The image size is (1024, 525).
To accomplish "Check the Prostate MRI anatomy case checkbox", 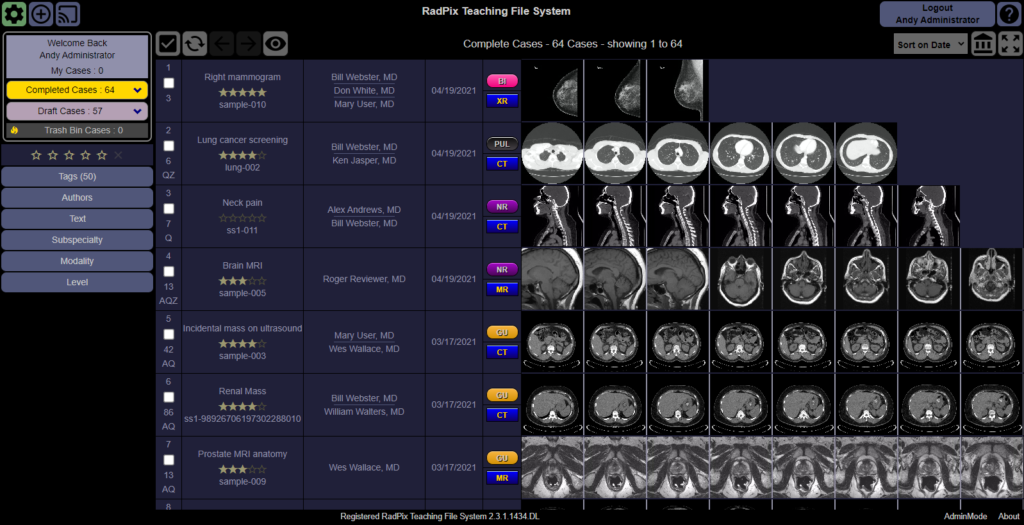I will click(x=168, y=460).
